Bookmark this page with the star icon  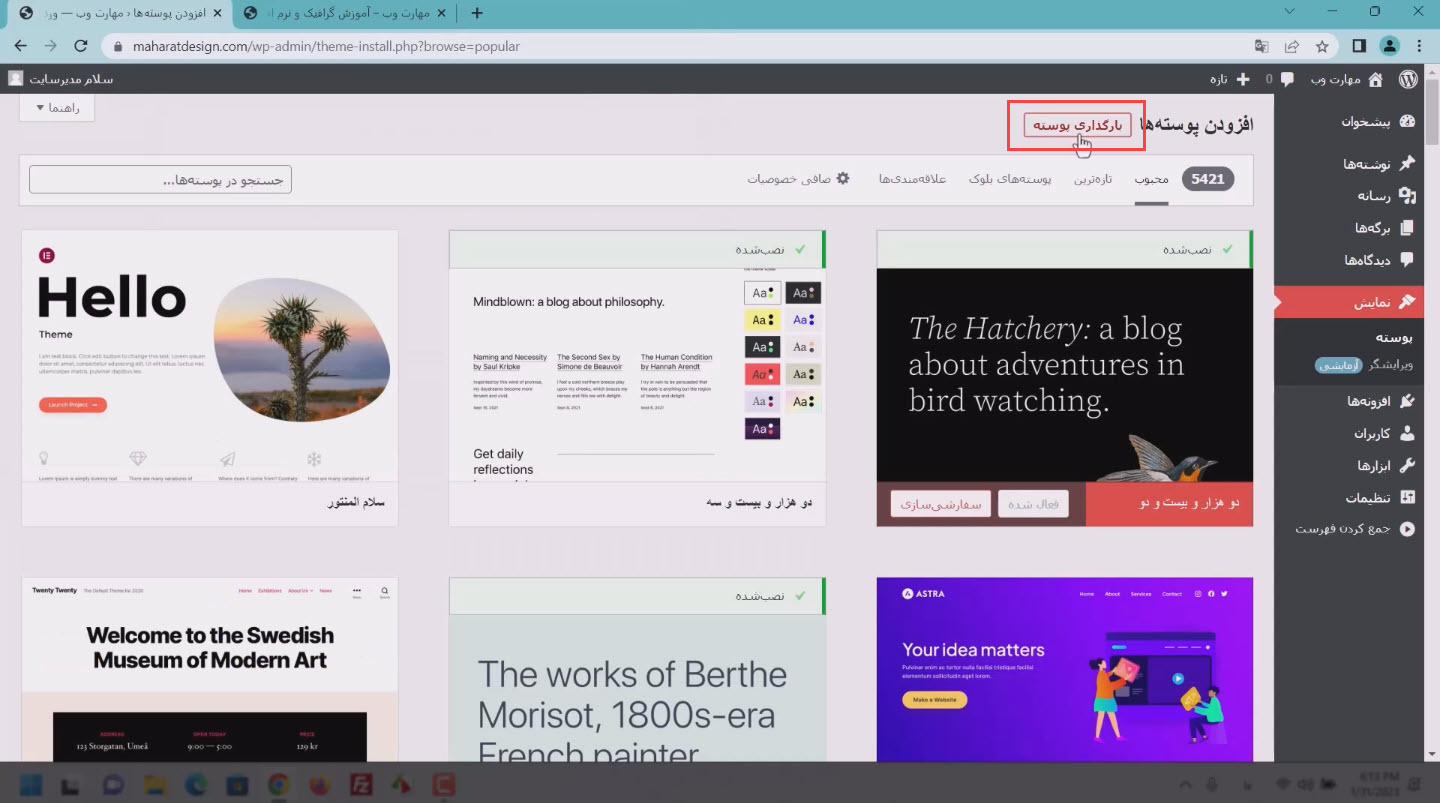click(1322, 46)
